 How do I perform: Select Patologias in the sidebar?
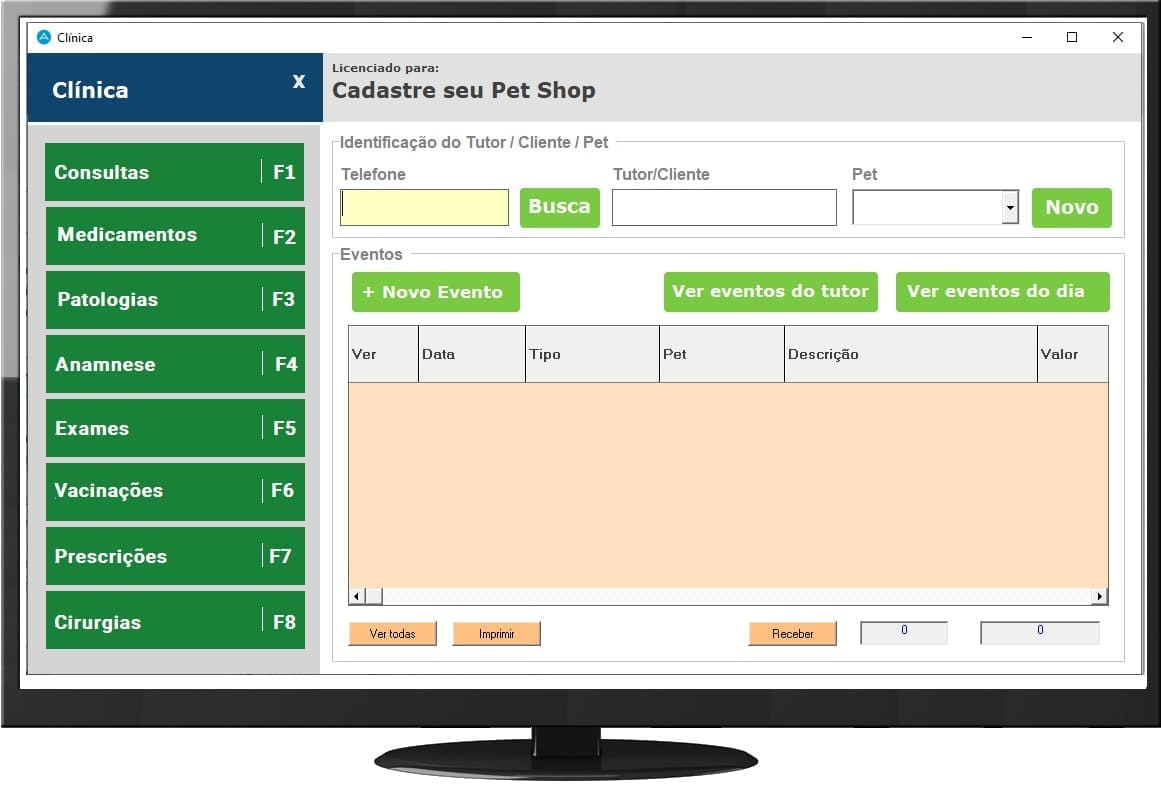[x=174, y=300]
